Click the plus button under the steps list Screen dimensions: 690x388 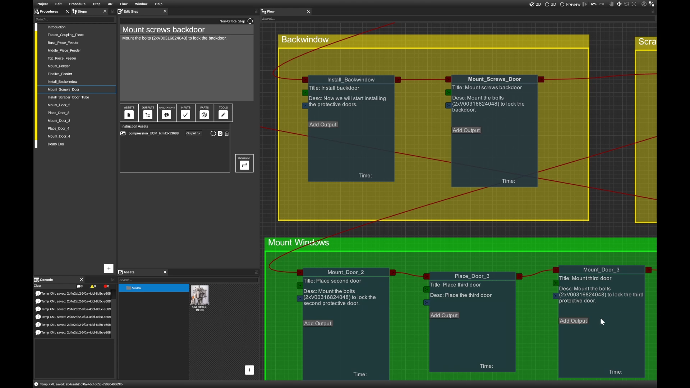108,268
